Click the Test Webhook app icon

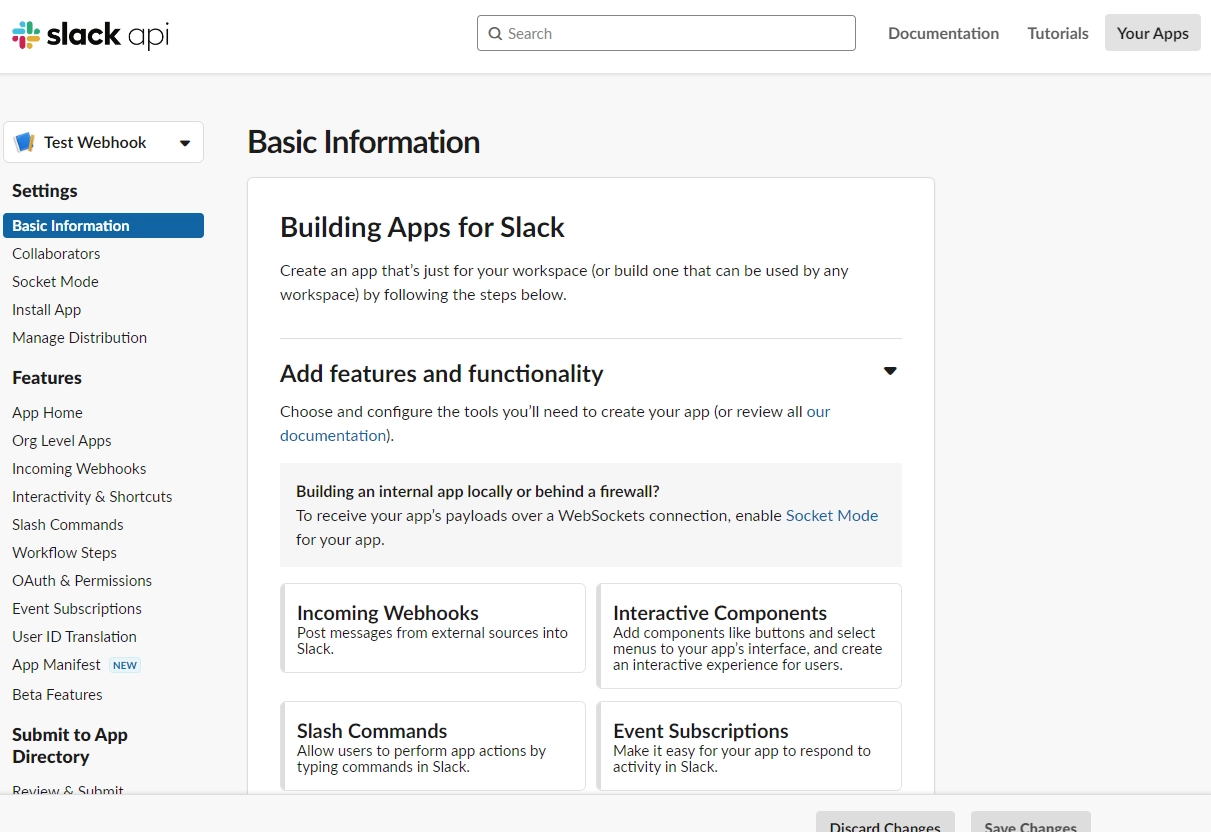25,142
